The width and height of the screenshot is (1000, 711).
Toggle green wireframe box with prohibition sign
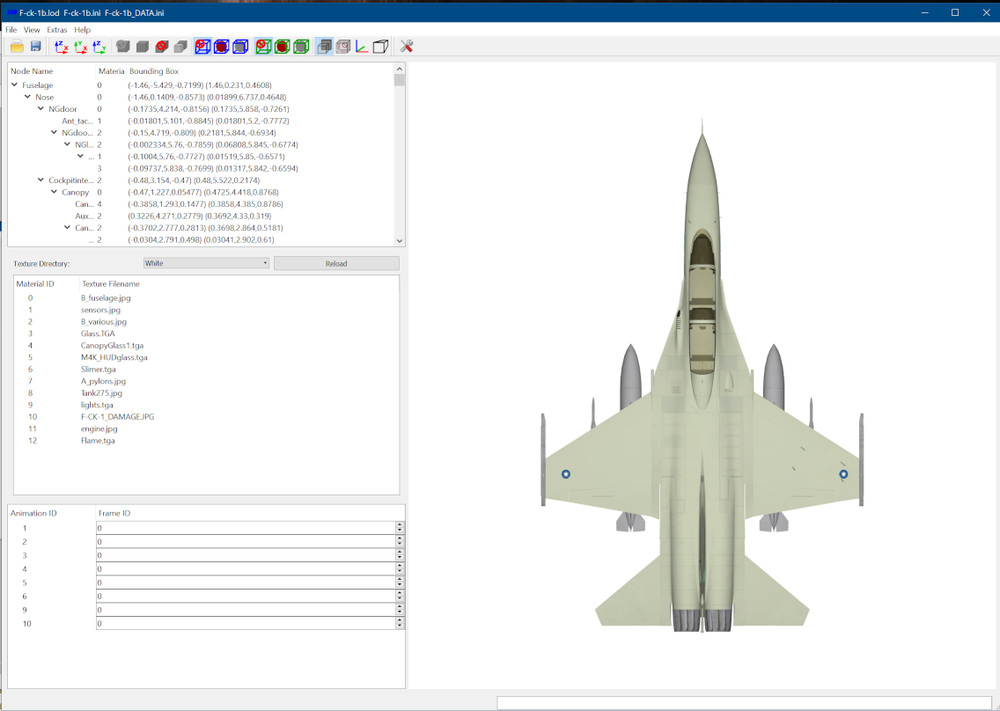263,47
